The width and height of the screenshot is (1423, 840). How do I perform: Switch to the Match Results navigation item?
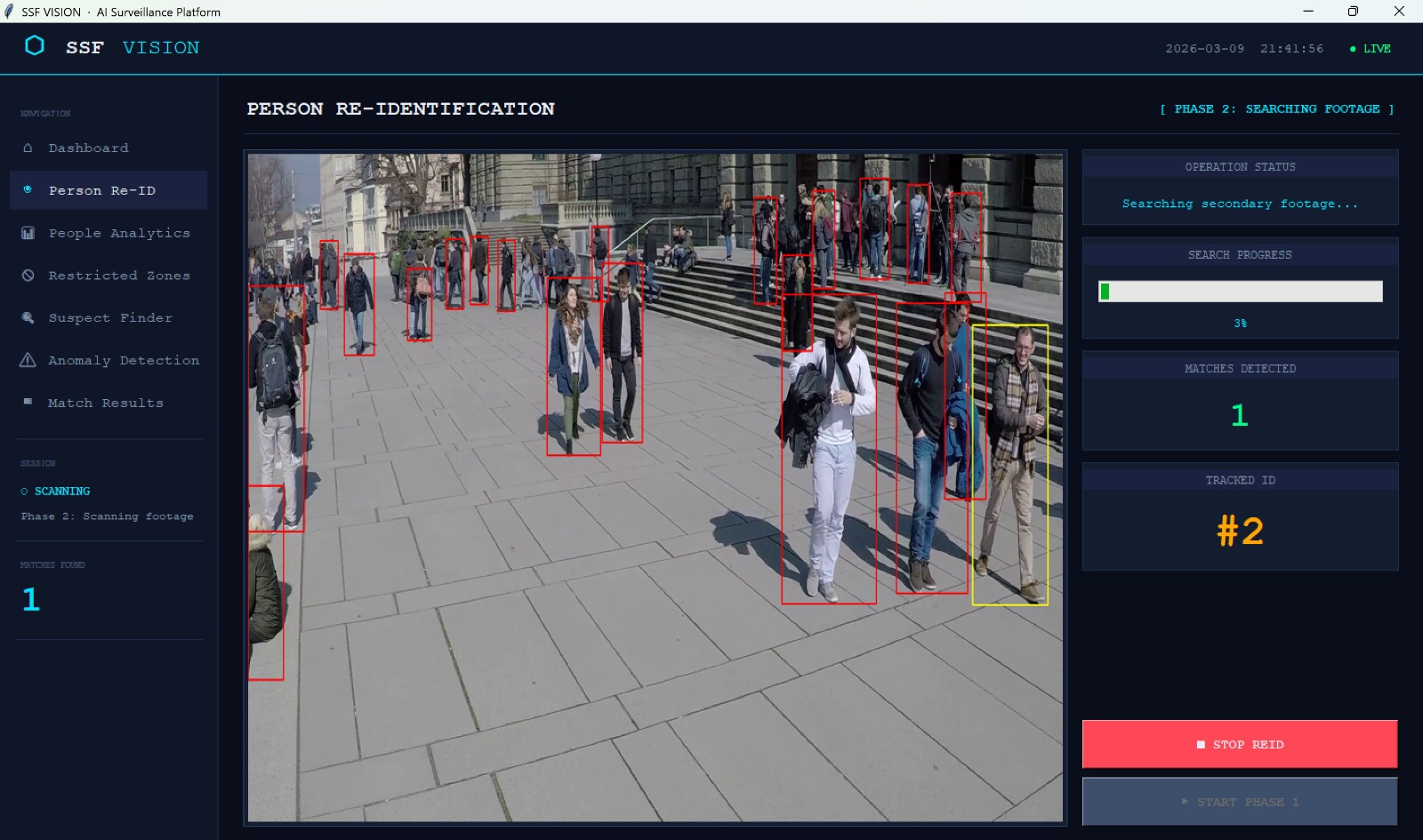[x=104, y=402]
